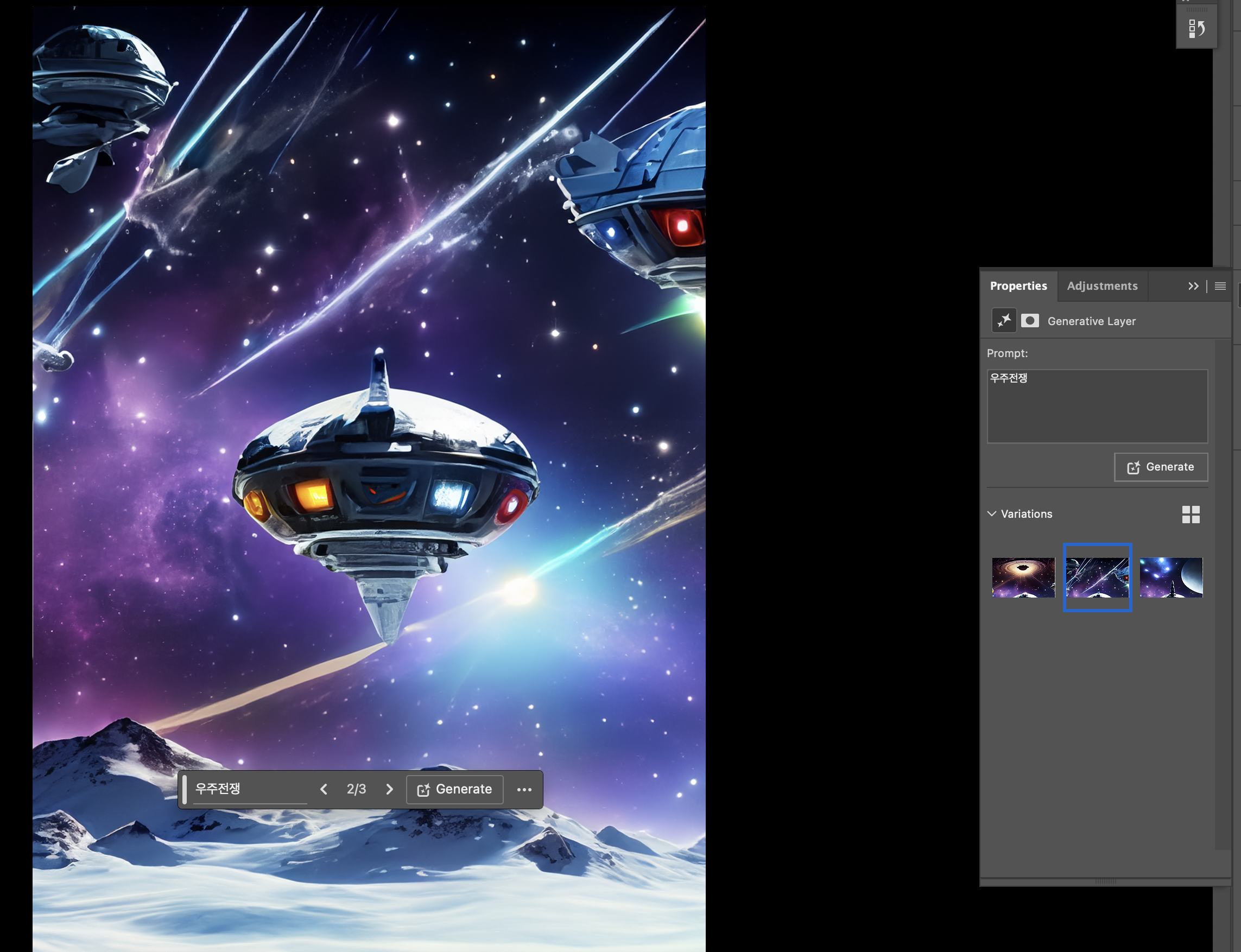Switch Variations to grid view
The image size is (1241, 952).
[x=1191, y=515]
